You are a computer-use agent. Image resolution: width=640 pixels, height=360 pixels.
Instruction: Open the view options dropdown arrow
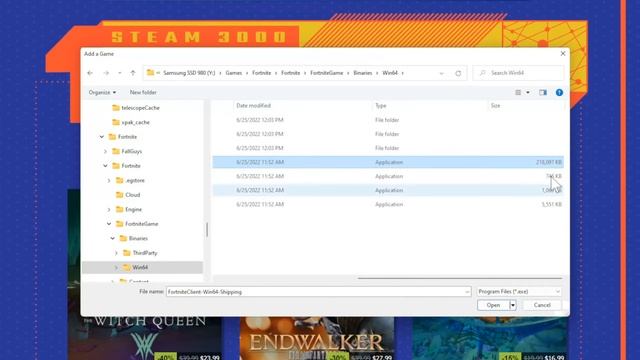pos(528,93)
